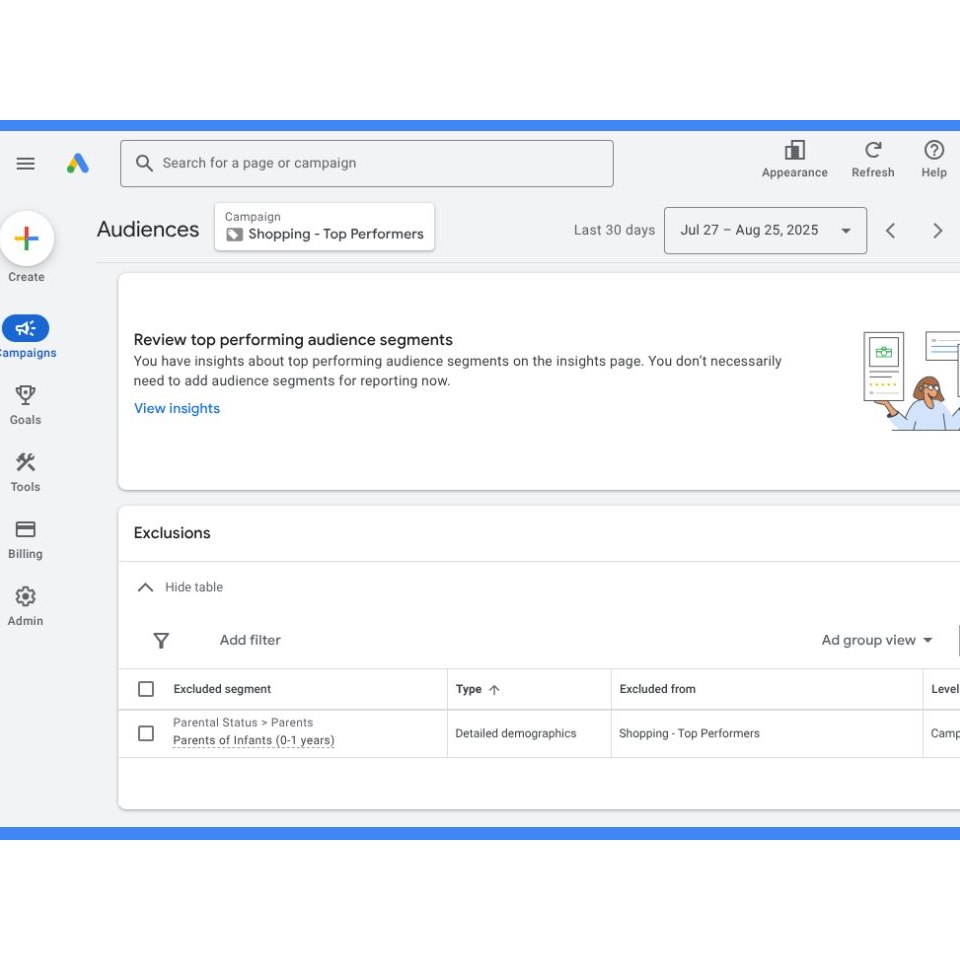Open Parents of Infants (0-1 years) segment

pyautogui.click(x=253, y=740)
